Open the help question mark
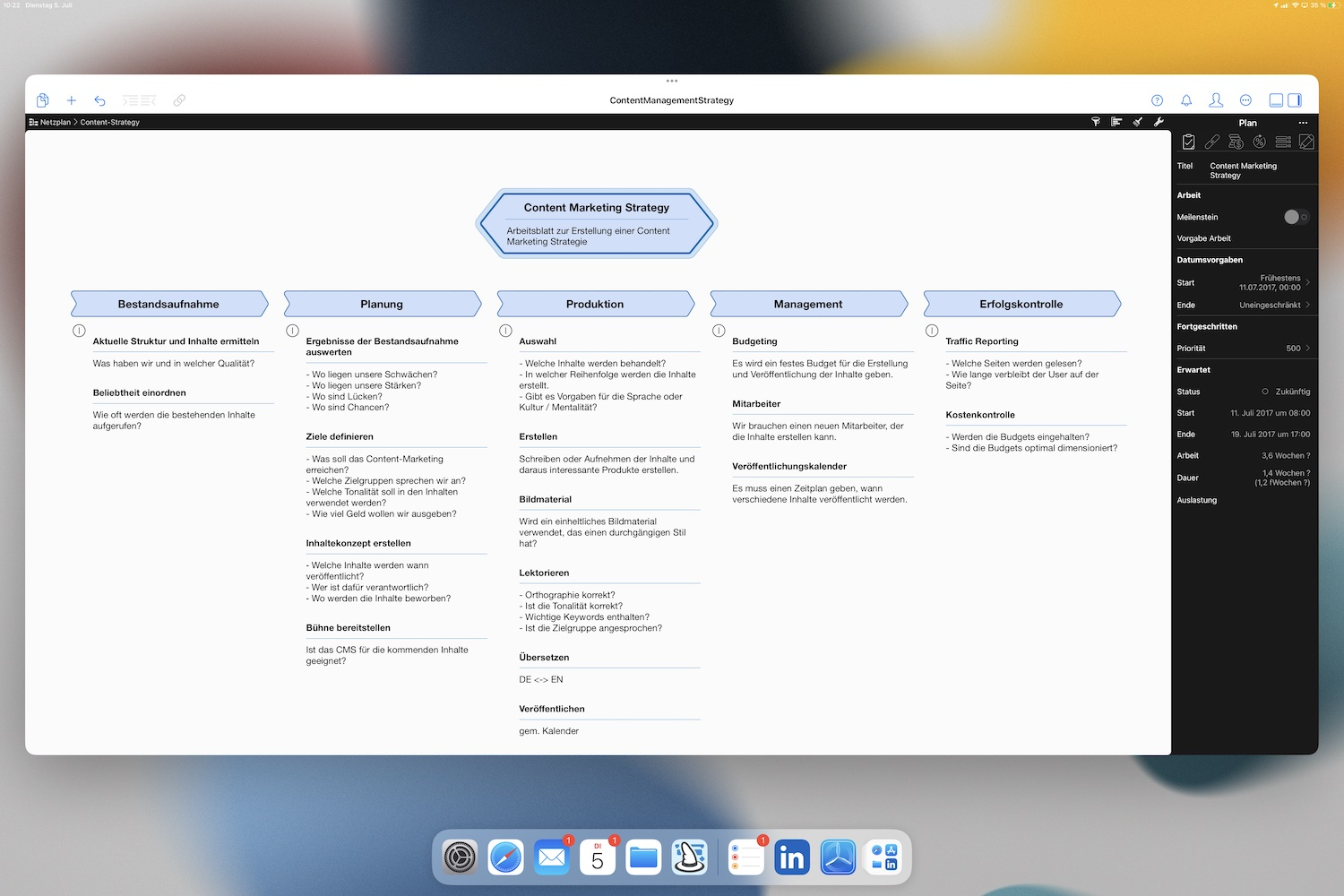The width and height of the screenshot is (1344, 896). (1157, 100)
